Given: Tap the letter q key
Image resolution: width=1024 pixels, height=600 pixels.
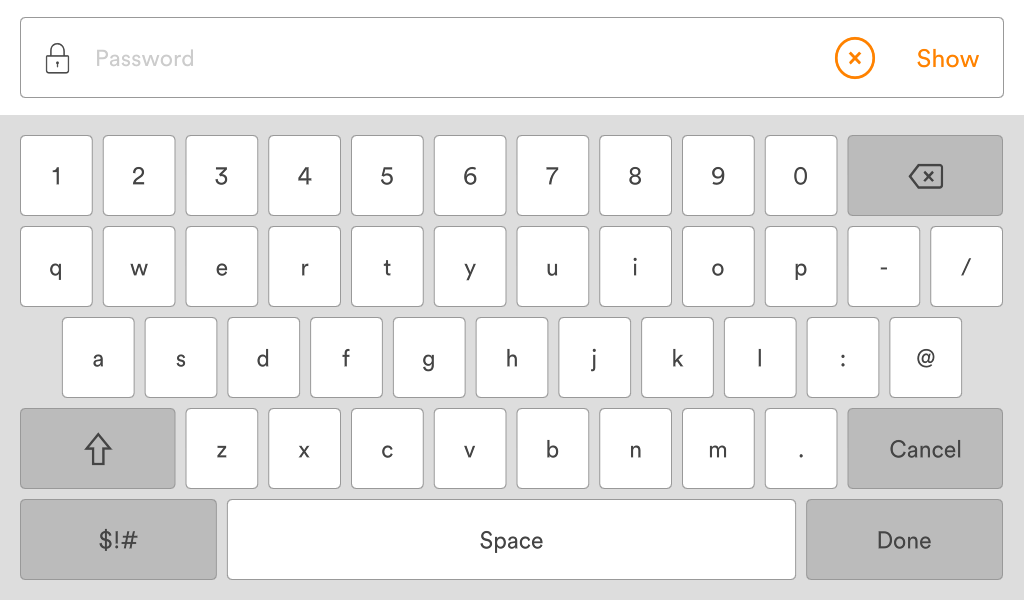Looking at the screenshot, I should (56, 267).
